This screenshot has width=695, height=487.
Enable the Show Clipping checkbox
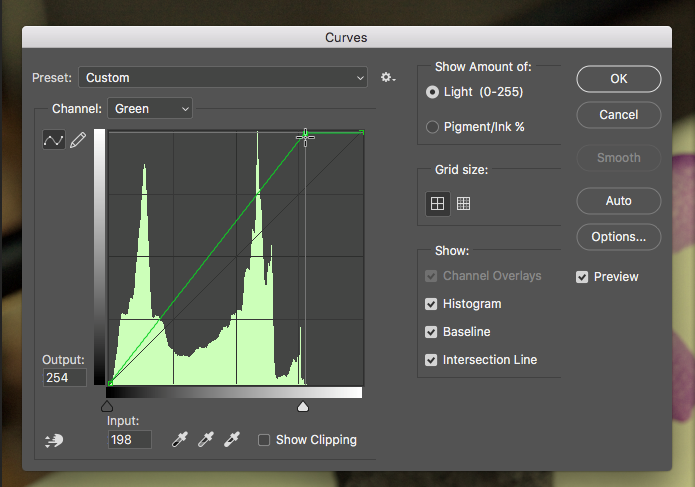pos(264,440)
